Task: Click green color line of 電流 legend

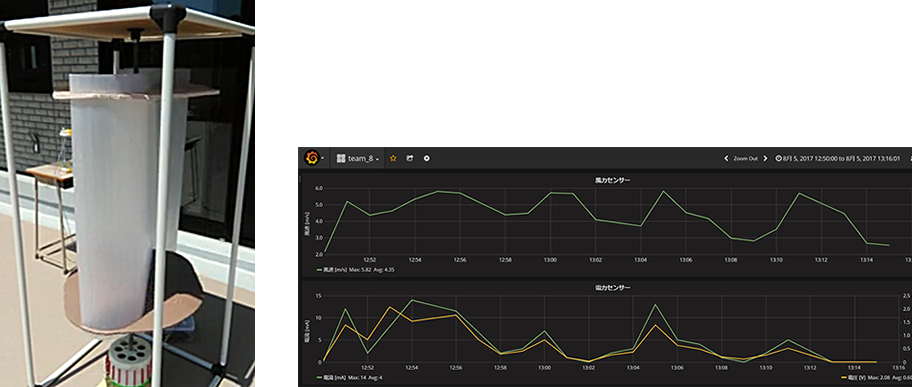Action: point(319,377)
